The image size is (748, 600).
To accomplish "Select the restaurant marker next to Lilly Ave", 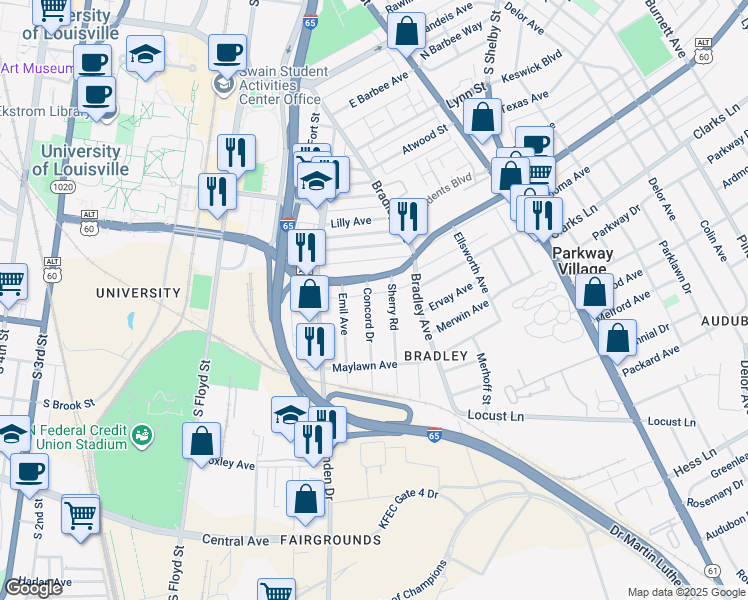I will pos(407,215).
